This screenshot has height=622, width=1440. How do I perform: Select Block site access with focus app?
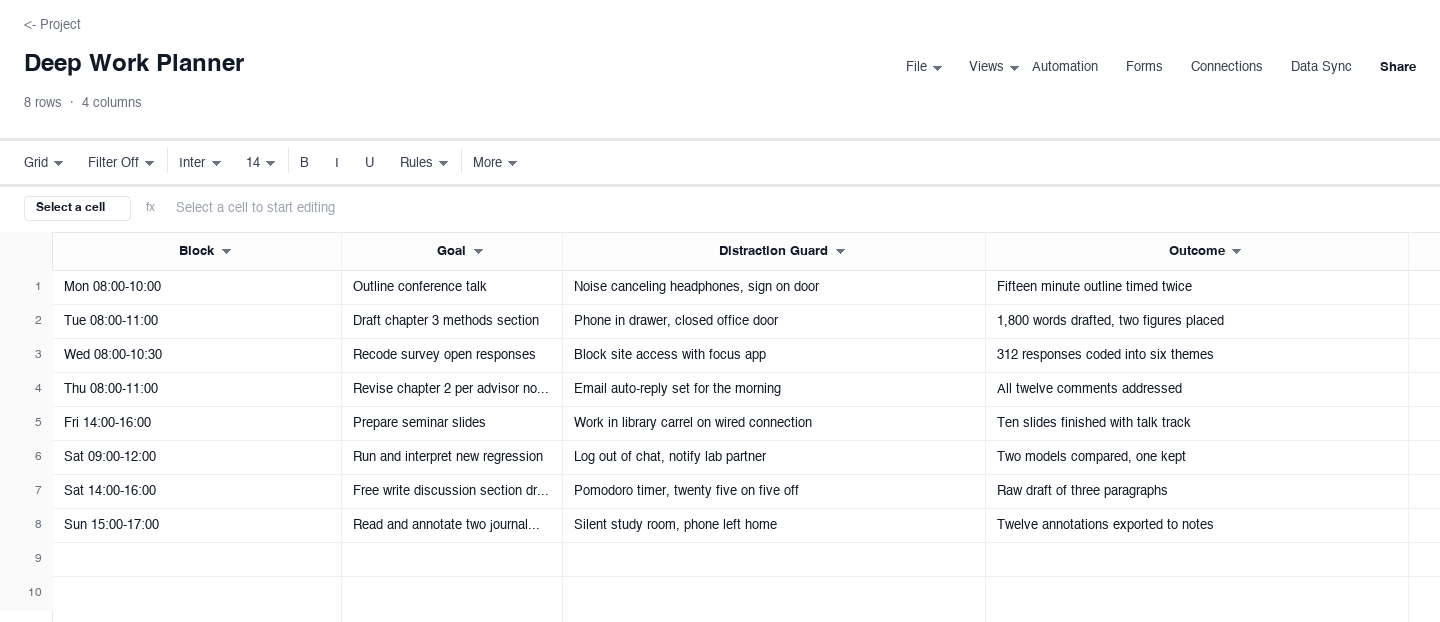(774, 355)
